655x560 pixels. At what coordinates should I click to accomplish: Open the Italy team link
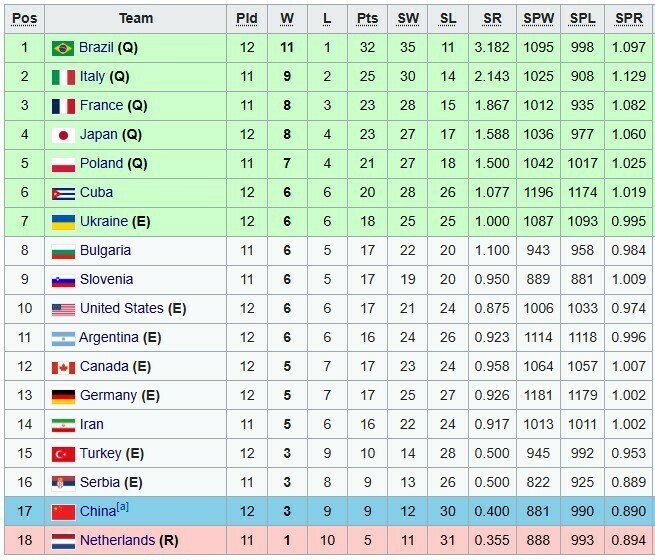[x=92, y=76]
